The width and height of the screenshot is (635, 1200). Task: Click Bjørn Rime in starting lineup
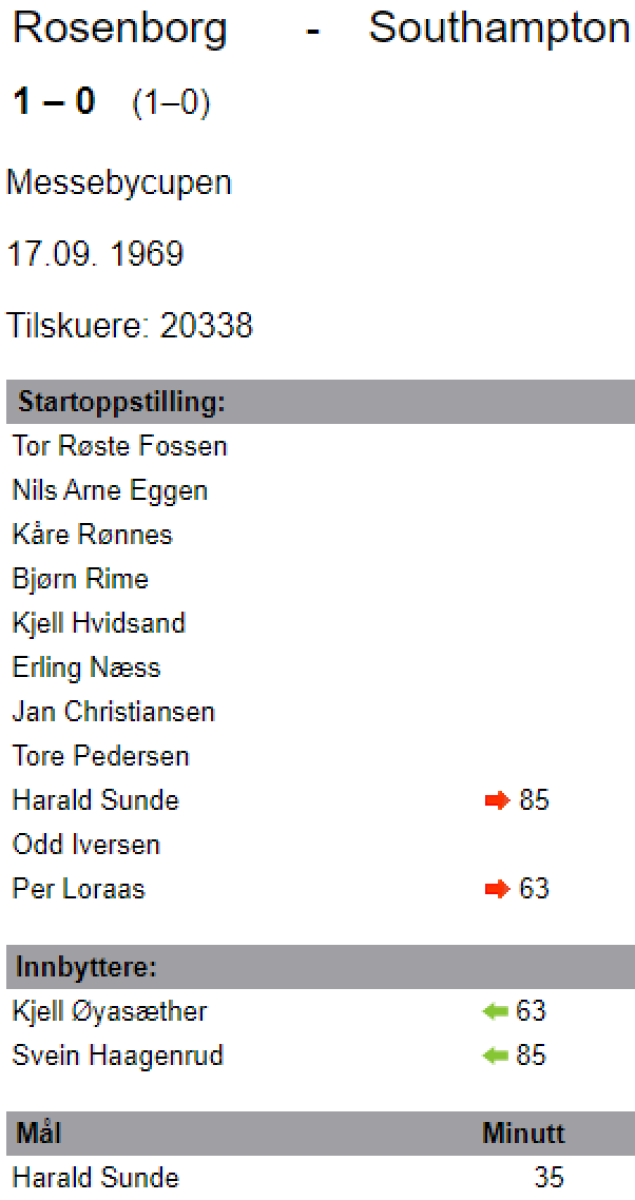(x=80, y=579)
